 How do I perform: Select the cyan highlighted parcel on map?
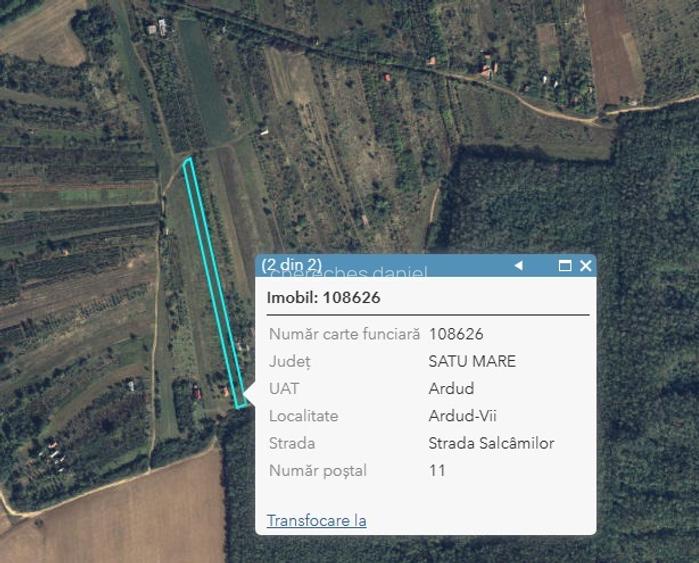tap(212, 280)
